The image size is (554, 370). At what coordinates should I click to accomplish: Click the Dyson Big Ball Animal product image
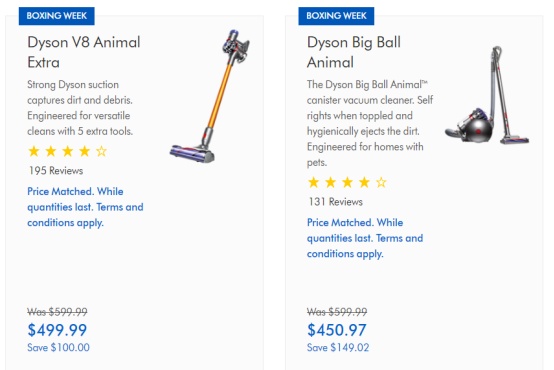[x=487, y=95]
